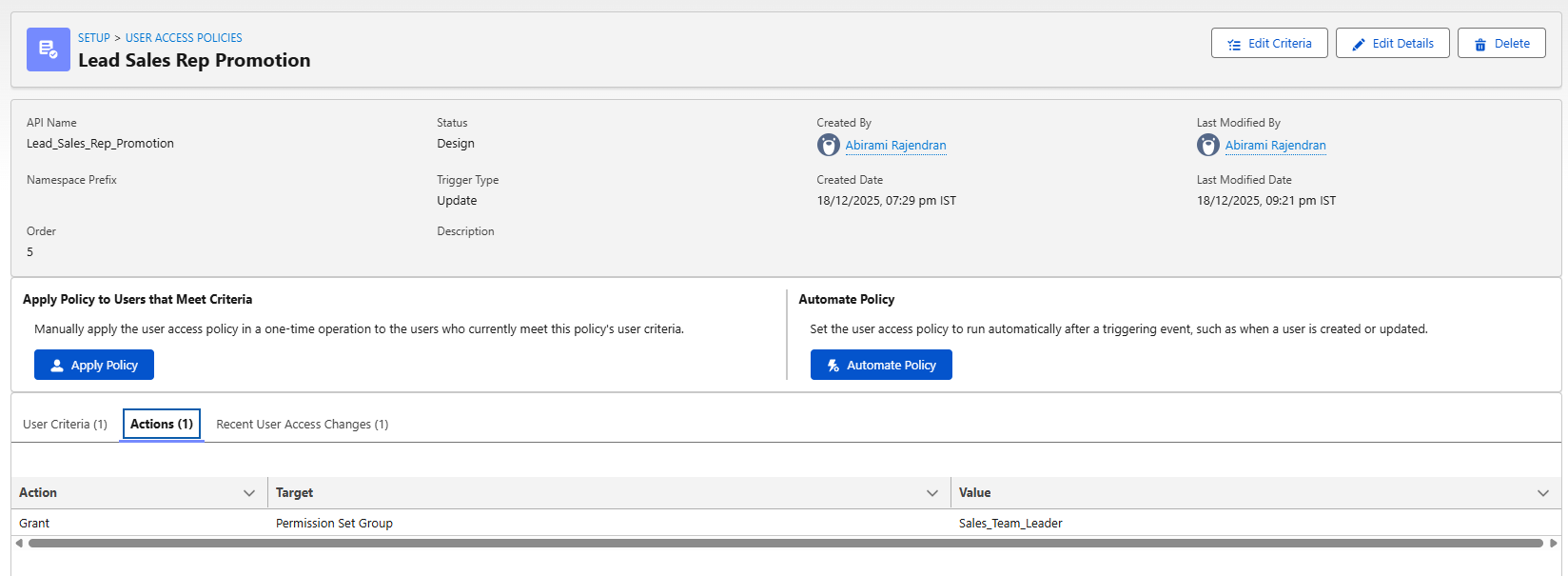Click the lightning icon in Automate Policy

[833, 366]
